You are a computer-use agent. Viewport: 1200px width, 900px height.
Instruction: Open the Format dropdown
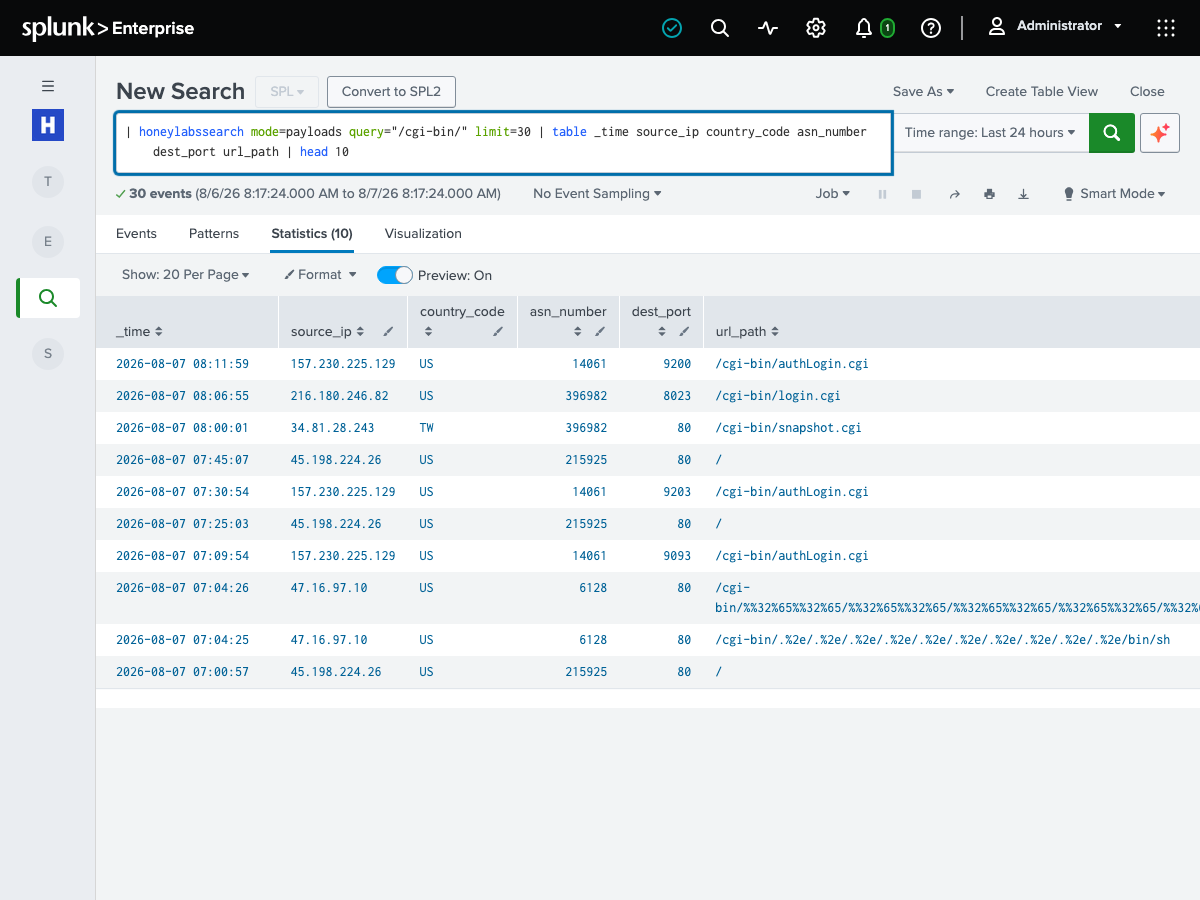pyautogui.click(x=320, y=274)
